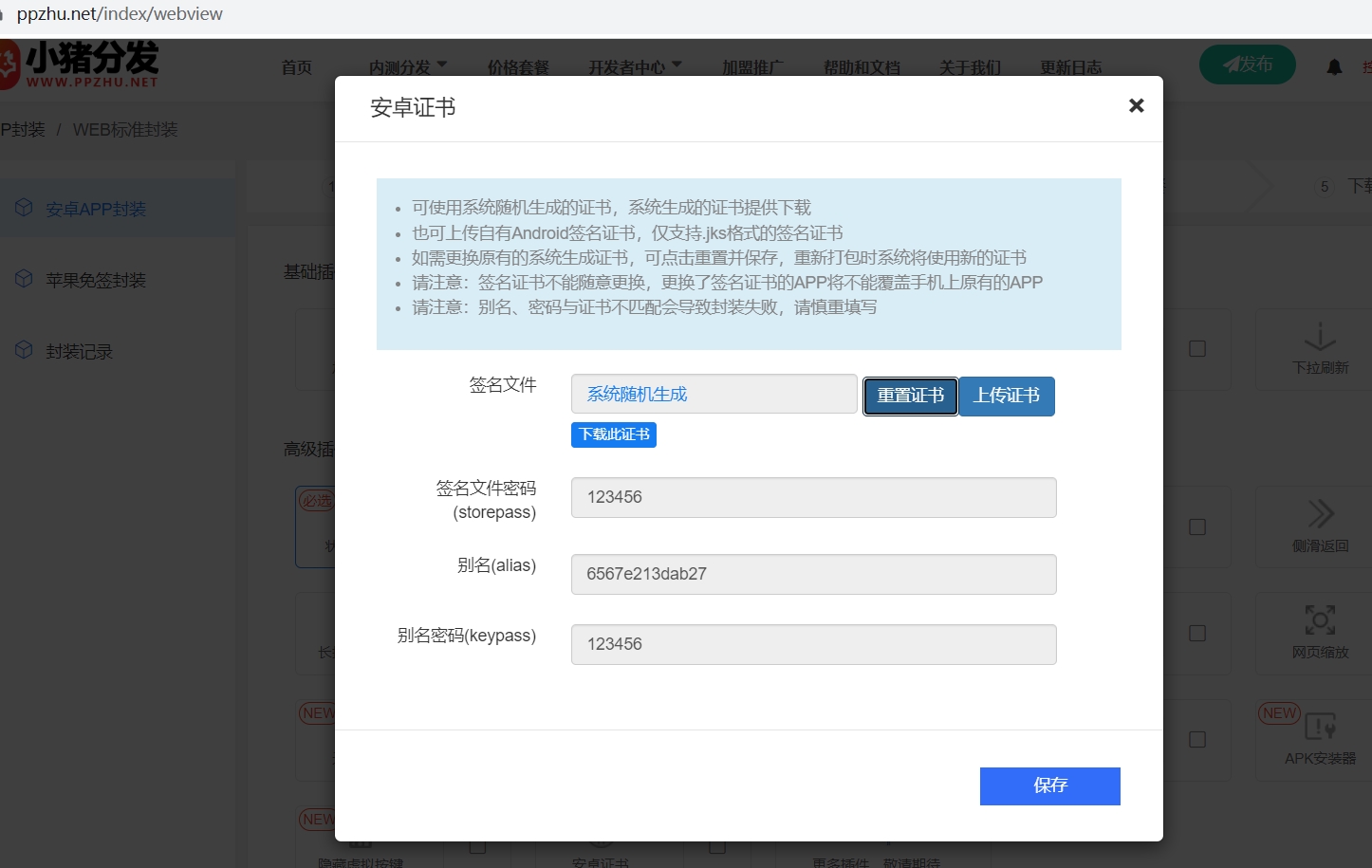Click the green 发布 publish button
This screenshot has height=868, width=1372.
pyautogui.click(x=1247, y=65)
